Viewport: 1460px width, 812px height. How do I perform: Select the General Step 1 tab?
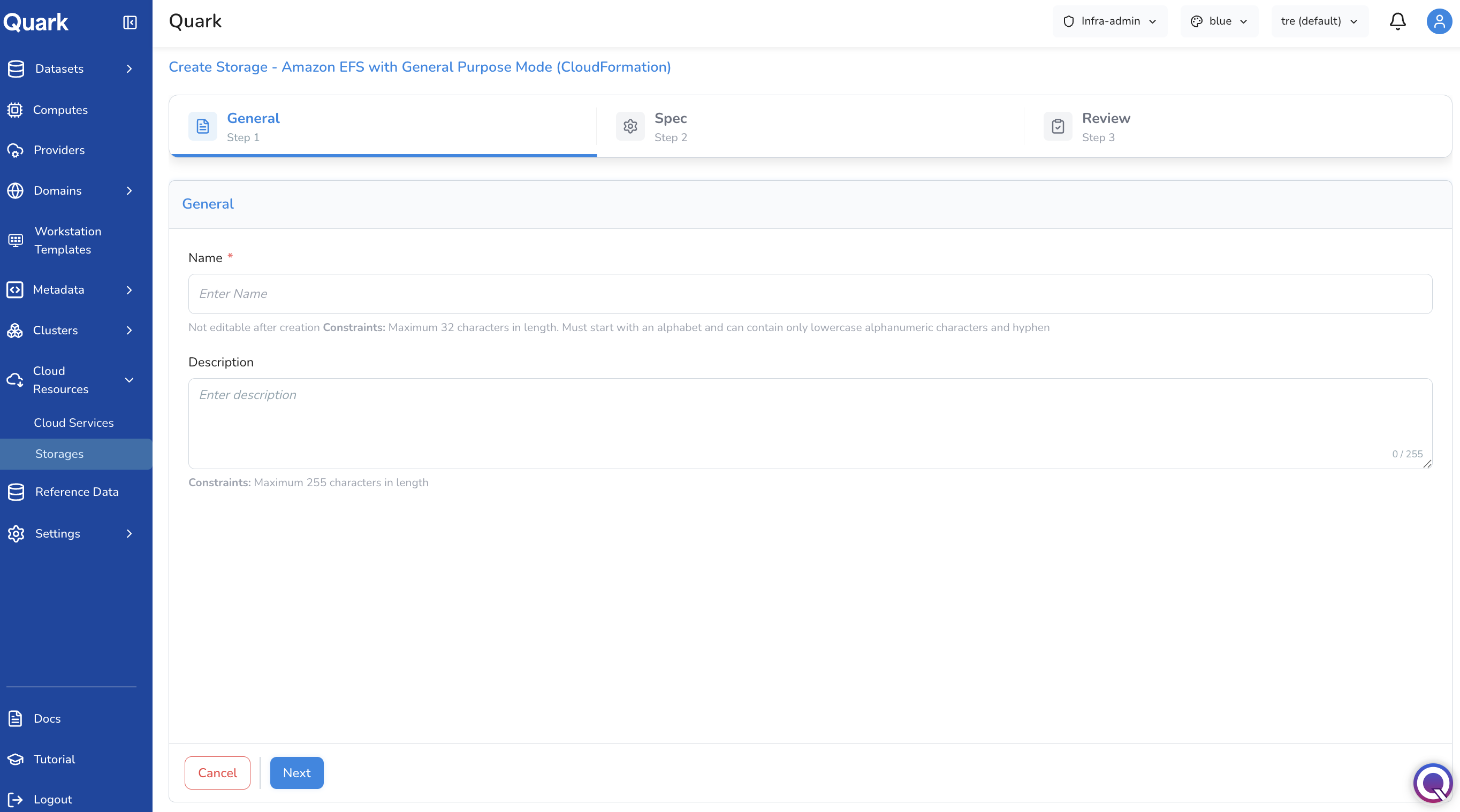383,126
